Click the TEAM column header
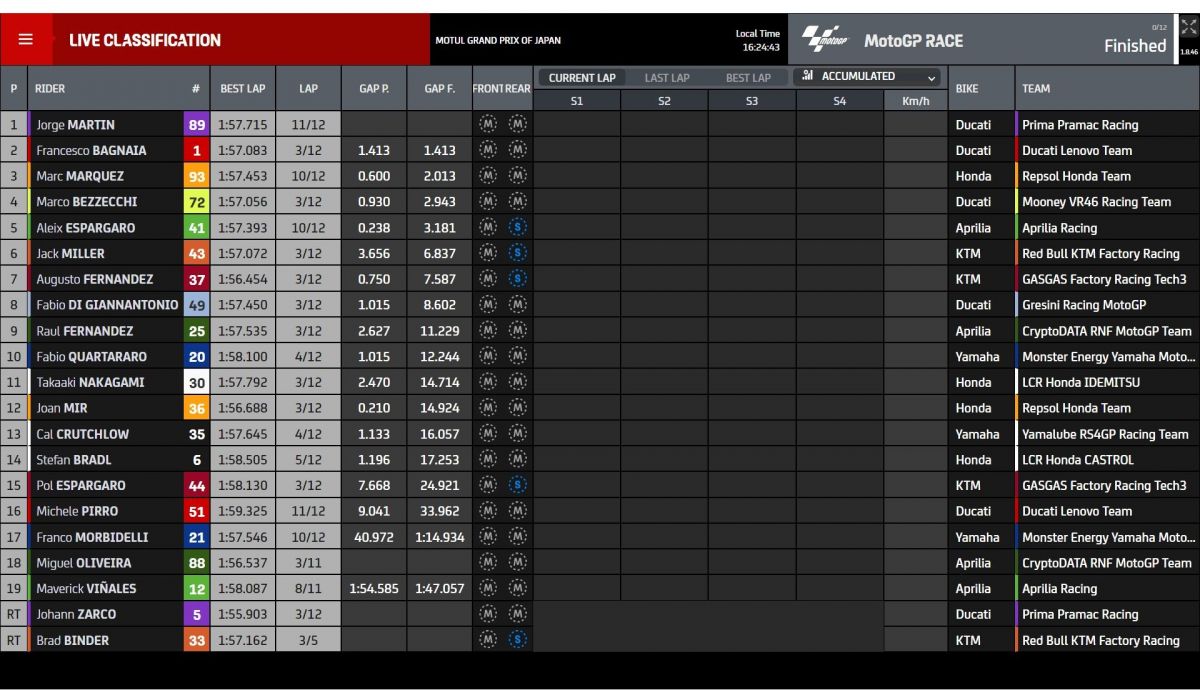The height and width of the screenshot is (690, 1200). pyautogui.click(x=1036, y=88)
